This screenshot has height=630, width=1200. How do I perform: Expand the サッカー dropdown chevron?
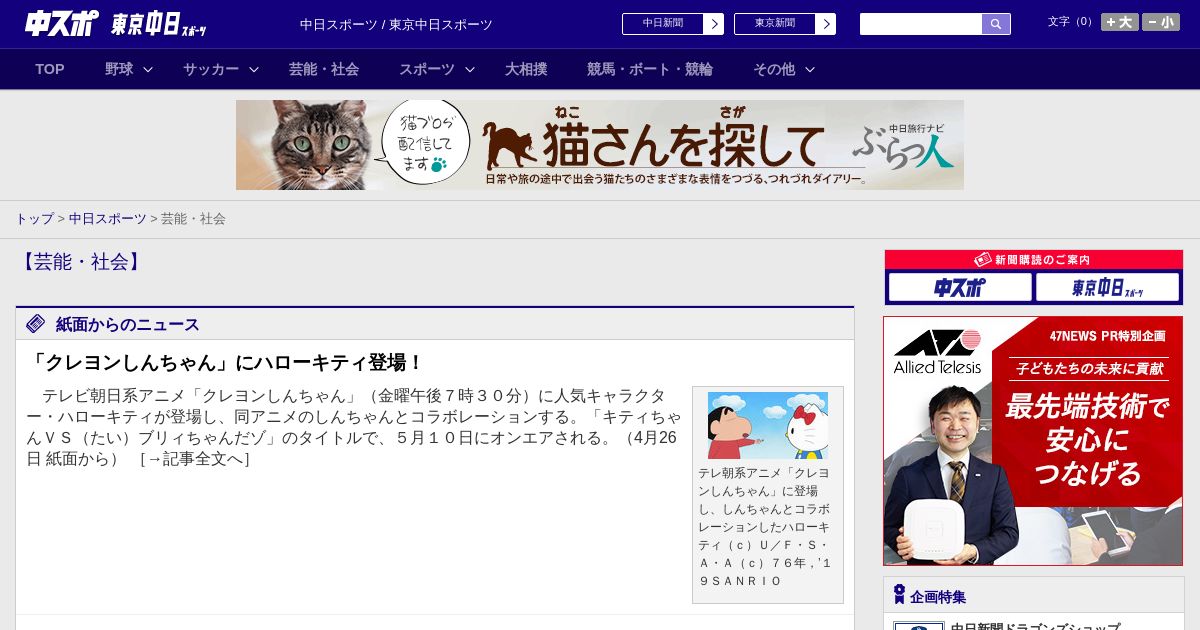(254, 69)
